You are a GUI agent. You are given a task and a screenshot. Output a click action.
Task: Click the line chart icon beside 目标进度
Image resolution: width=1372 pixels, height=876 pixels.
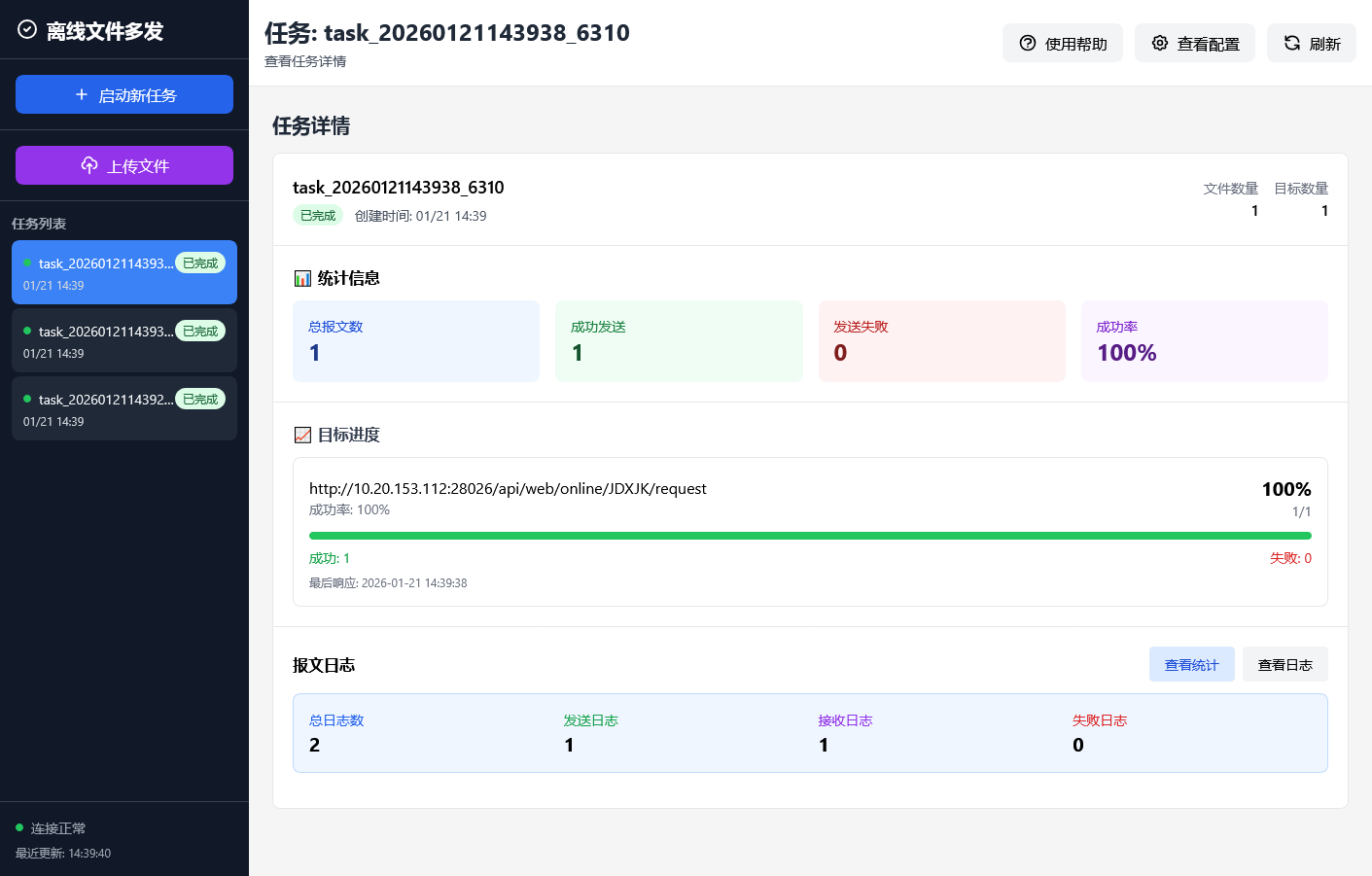pyautogui.click(x=302, y=435)
